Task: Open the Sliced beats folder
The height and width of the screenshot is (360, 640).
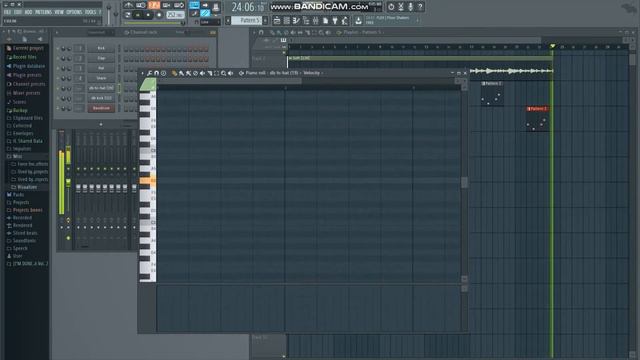Action: pos(24,233)
